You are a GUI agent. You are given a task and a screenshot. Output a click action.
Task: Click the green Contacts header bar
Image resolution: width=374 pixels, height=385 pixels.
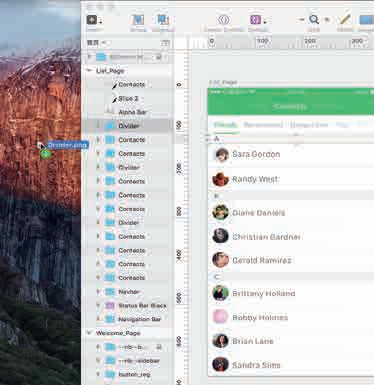[x=291, y=106]
